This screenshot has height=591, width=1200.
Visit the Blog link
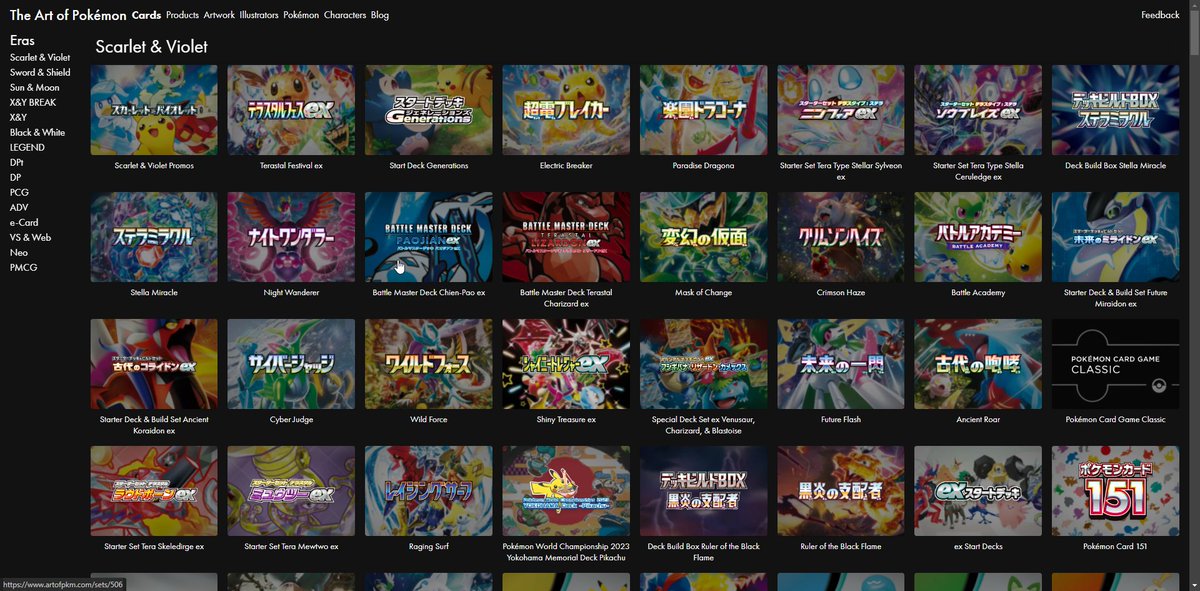click(380, 15)
